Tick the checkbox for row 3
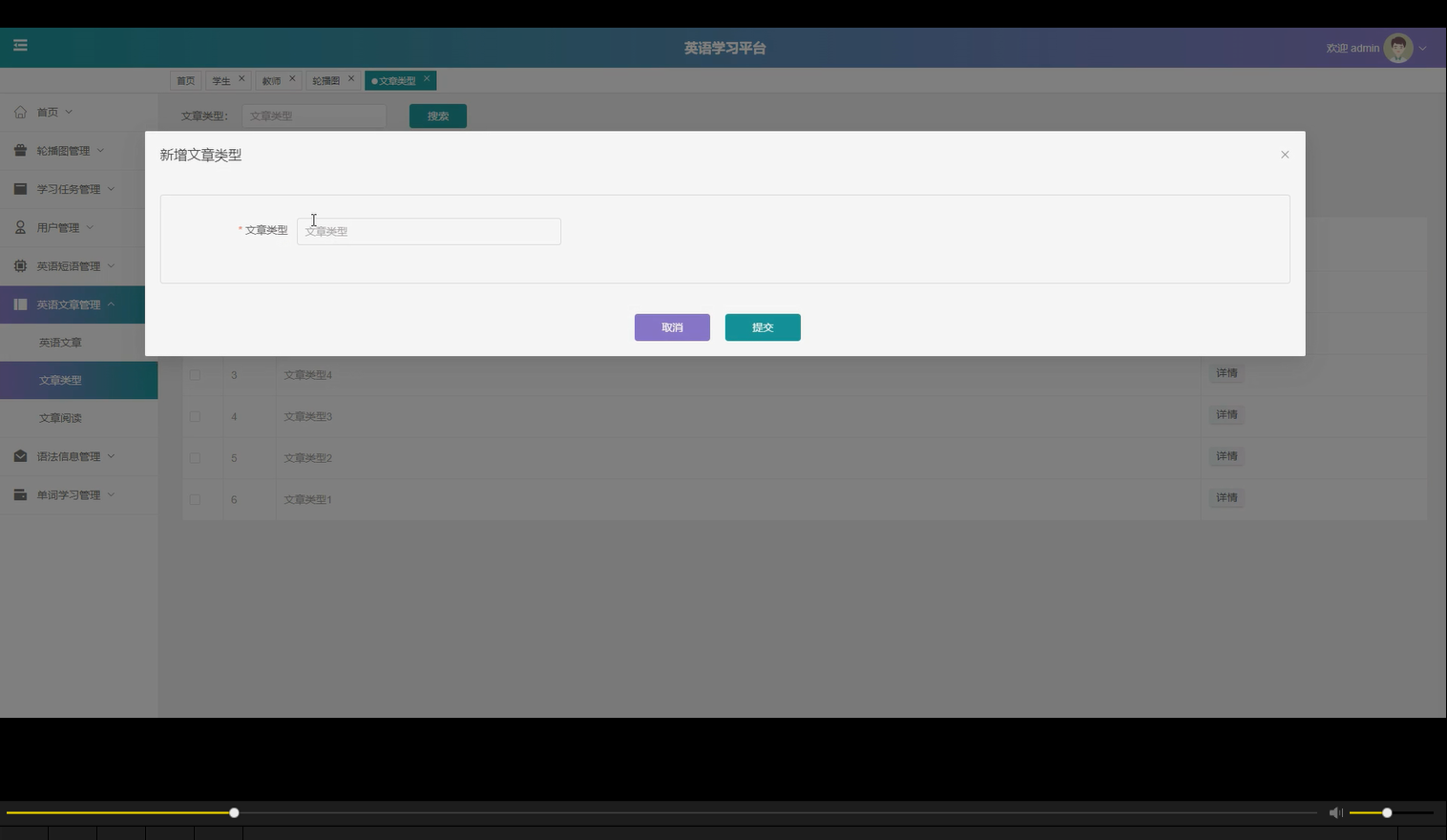 tap(195, 375)
